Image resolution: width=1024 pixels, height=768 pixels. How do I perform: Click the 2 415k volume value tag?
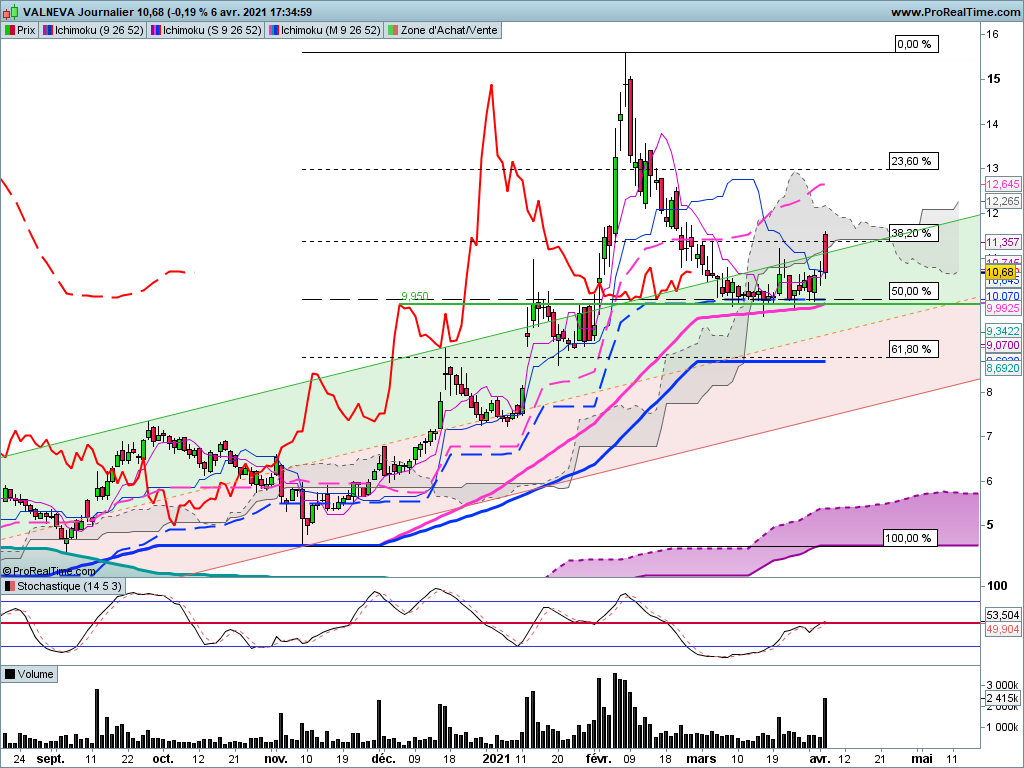(1002, 699)
